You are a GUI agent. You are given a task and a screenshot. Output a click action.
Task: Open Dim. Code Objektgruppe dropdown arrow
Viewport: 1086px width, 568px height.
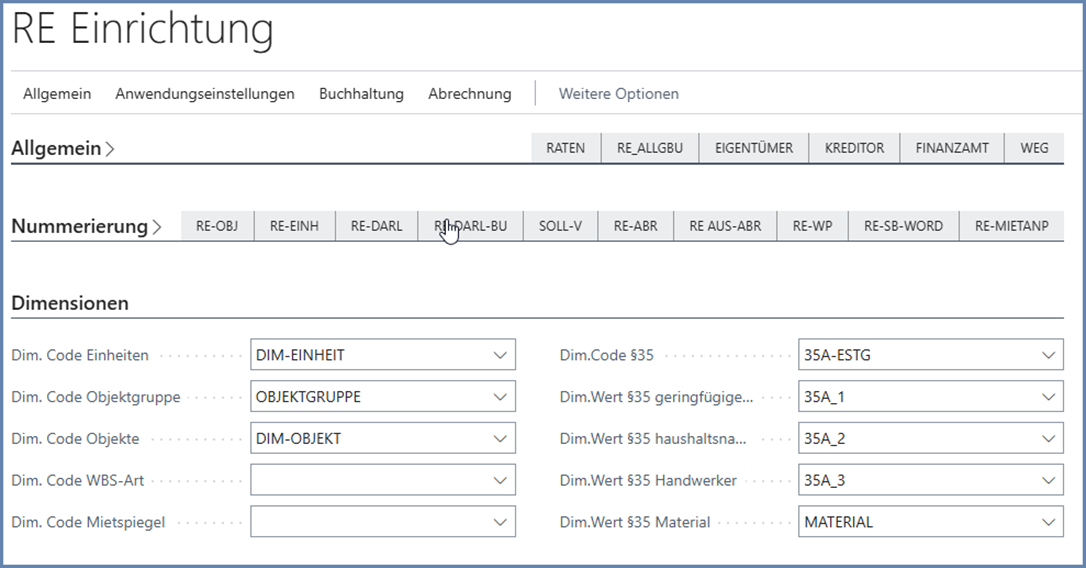tap(500, 397)
